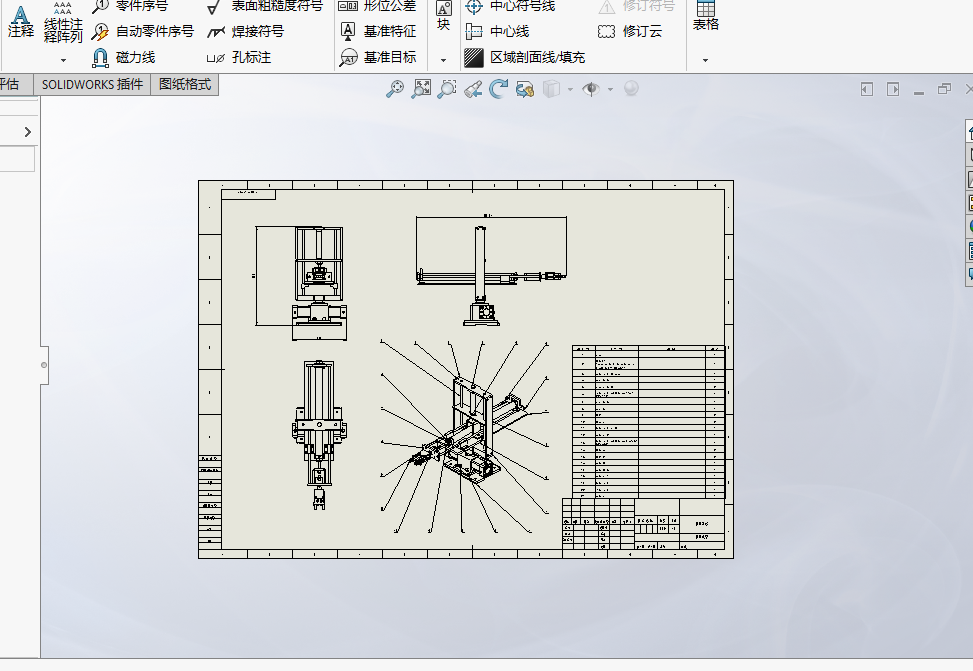Click the blue circular rotate view arrow

498,89
